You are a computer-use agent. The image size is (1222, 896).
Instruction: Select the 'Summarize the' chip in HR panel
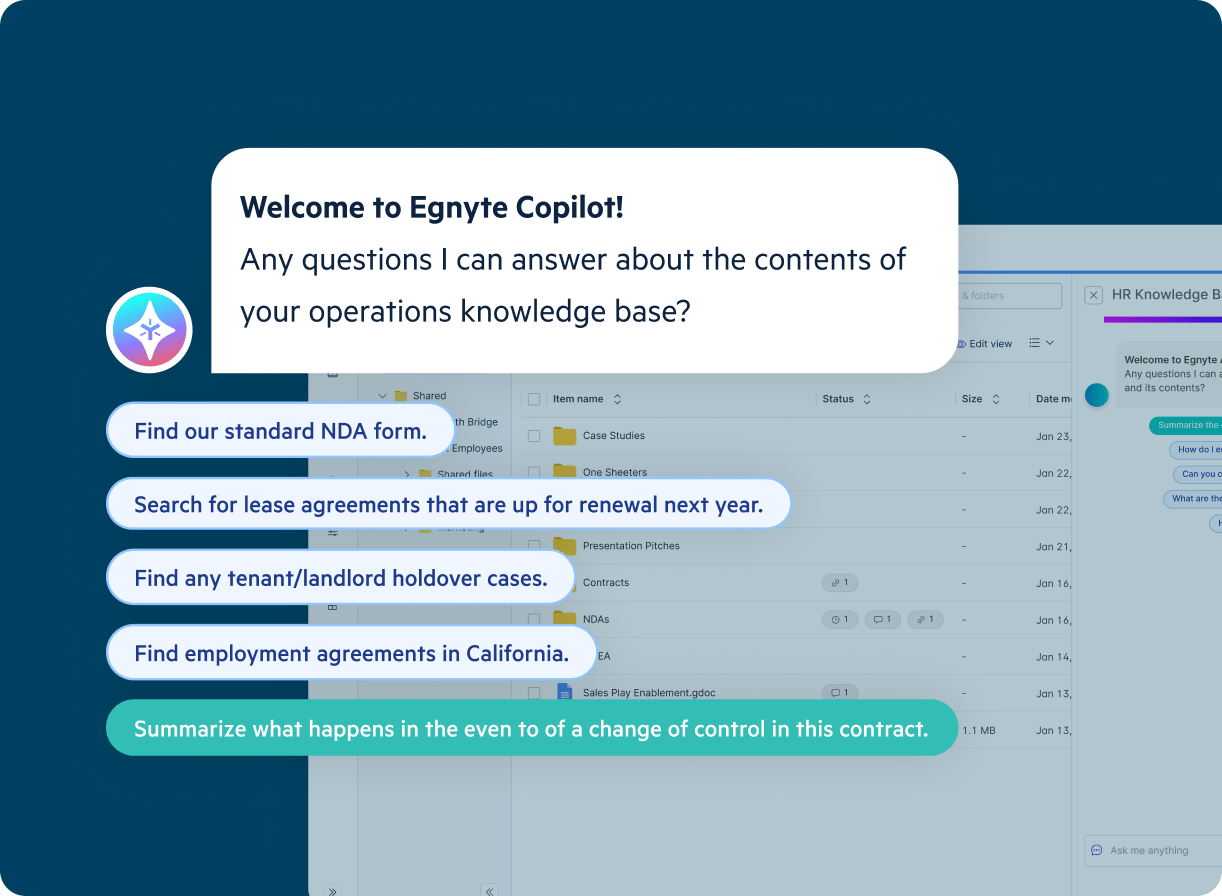tap(1186, 425)
